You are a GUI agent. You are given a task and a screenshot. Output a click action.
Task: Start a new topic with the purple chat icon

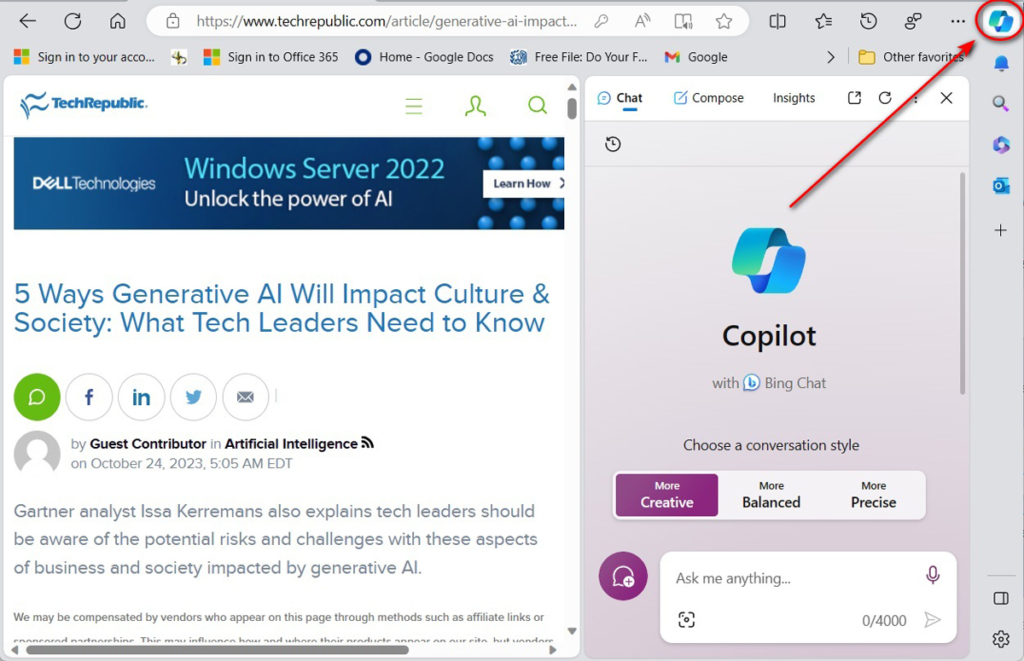click(623, 575)
